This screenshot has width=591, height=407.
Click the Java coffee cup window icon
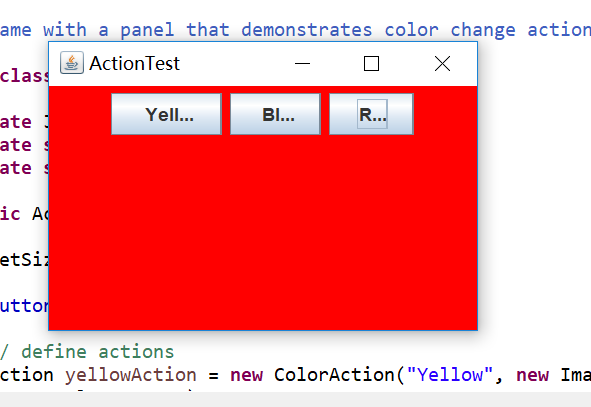click(72, 63)
